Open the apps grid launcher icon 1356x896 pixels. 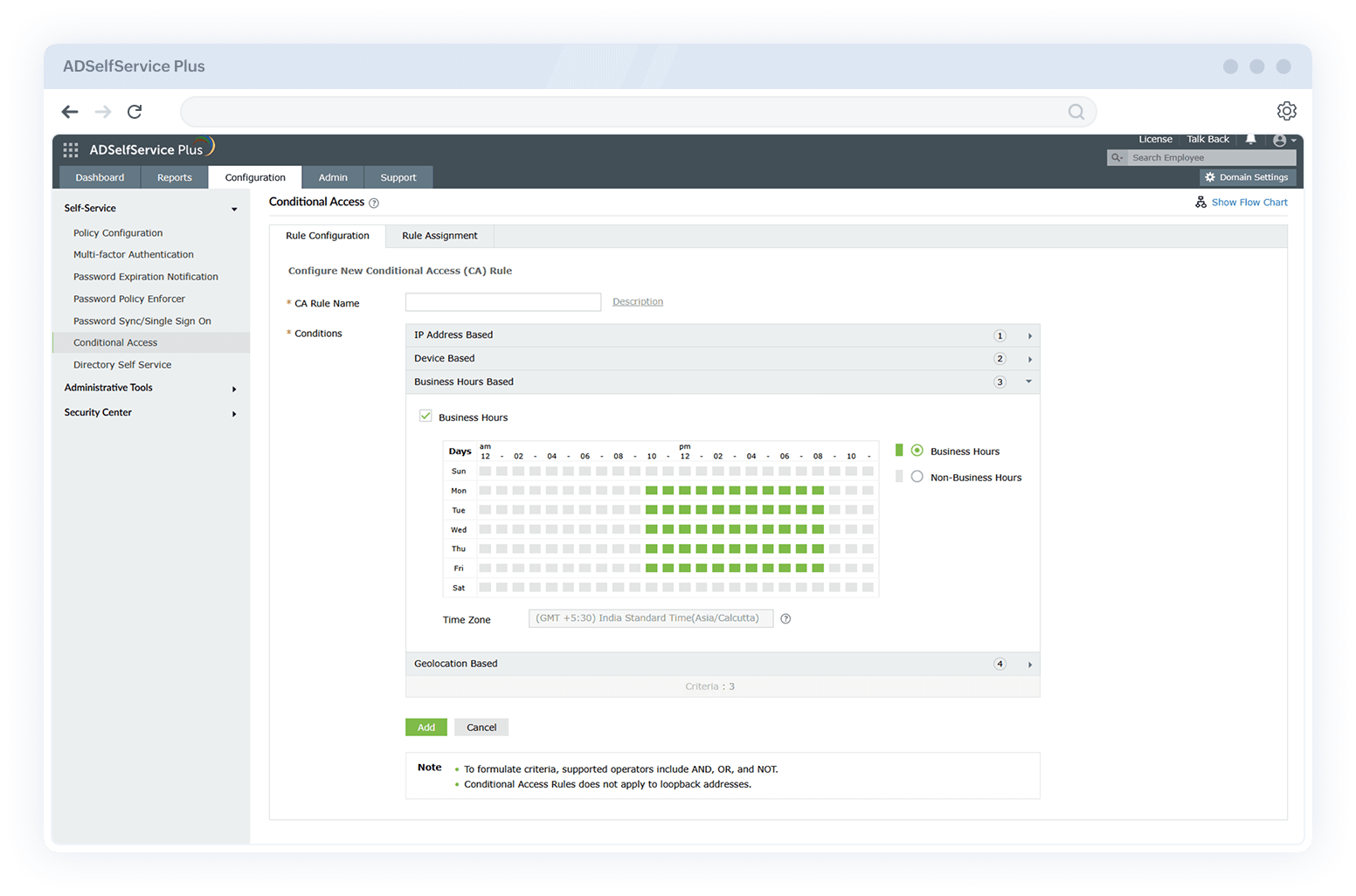pyautogui.click(x=70, y=148)
